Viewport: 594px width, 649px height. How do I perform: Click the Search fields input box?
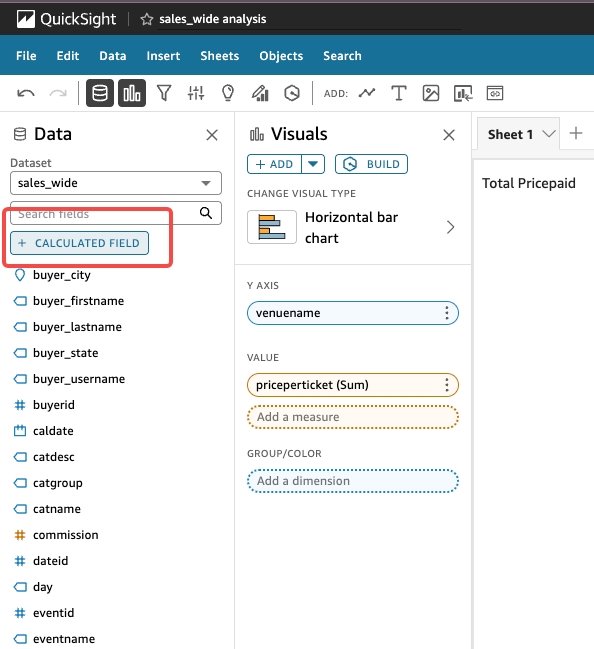pyautogui.click(x=116, y=213)
